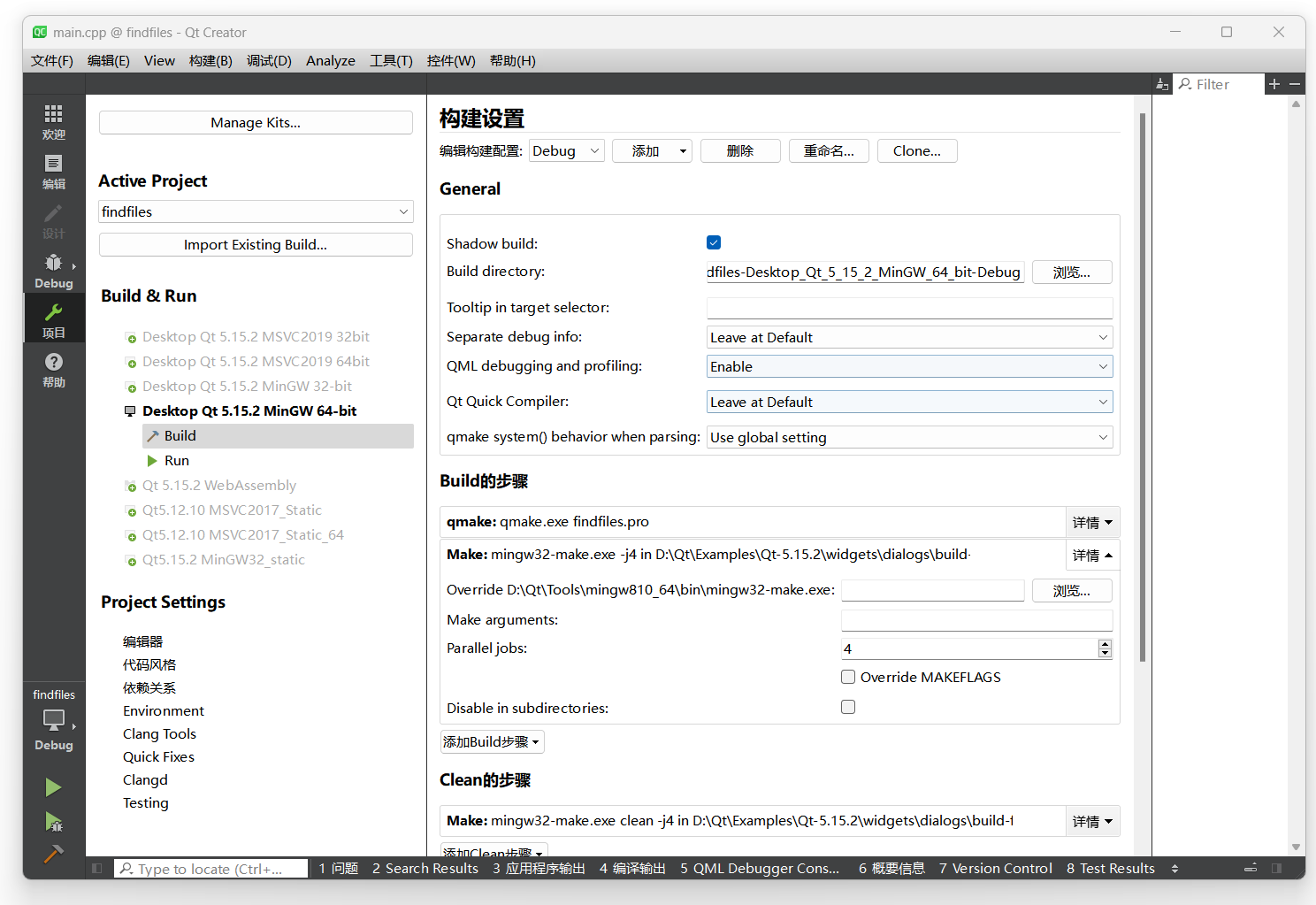Open the 欢迎 welcome mode
1316x905 pixels.
(54, 122)
